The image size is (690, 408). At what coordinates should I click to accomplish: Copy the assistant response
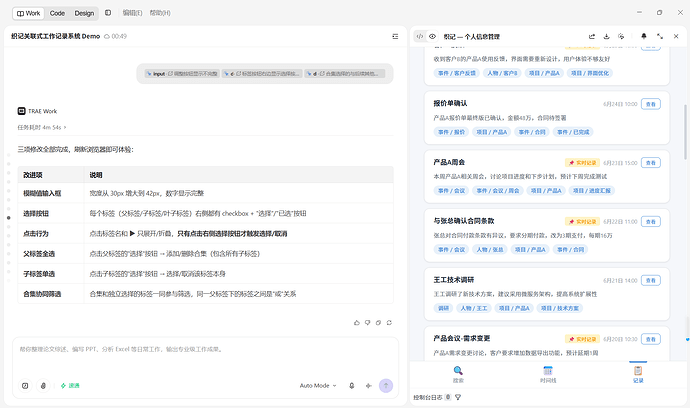click(378, 323)
